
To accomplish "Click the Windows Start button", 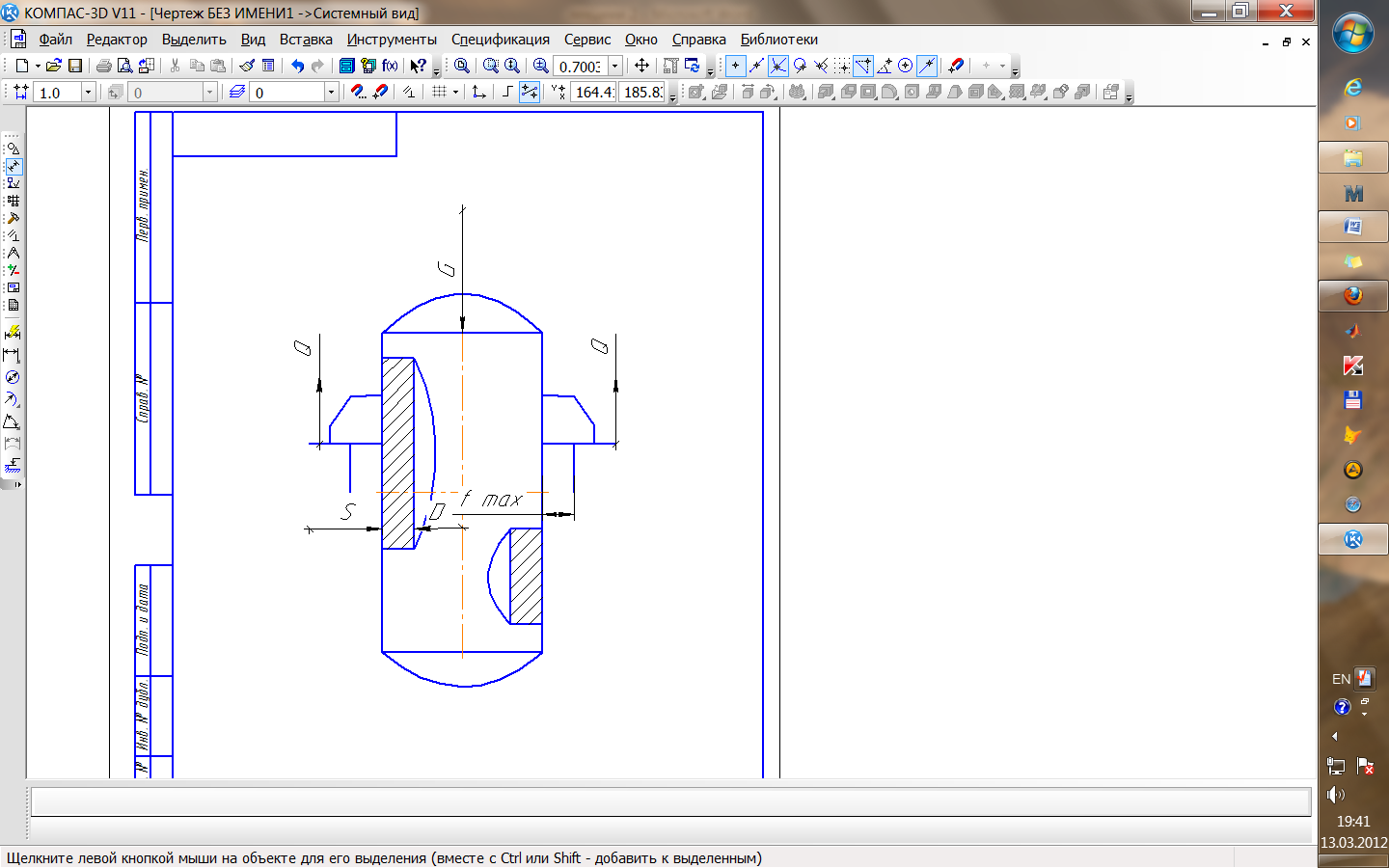I will [x=1352, y=34].
